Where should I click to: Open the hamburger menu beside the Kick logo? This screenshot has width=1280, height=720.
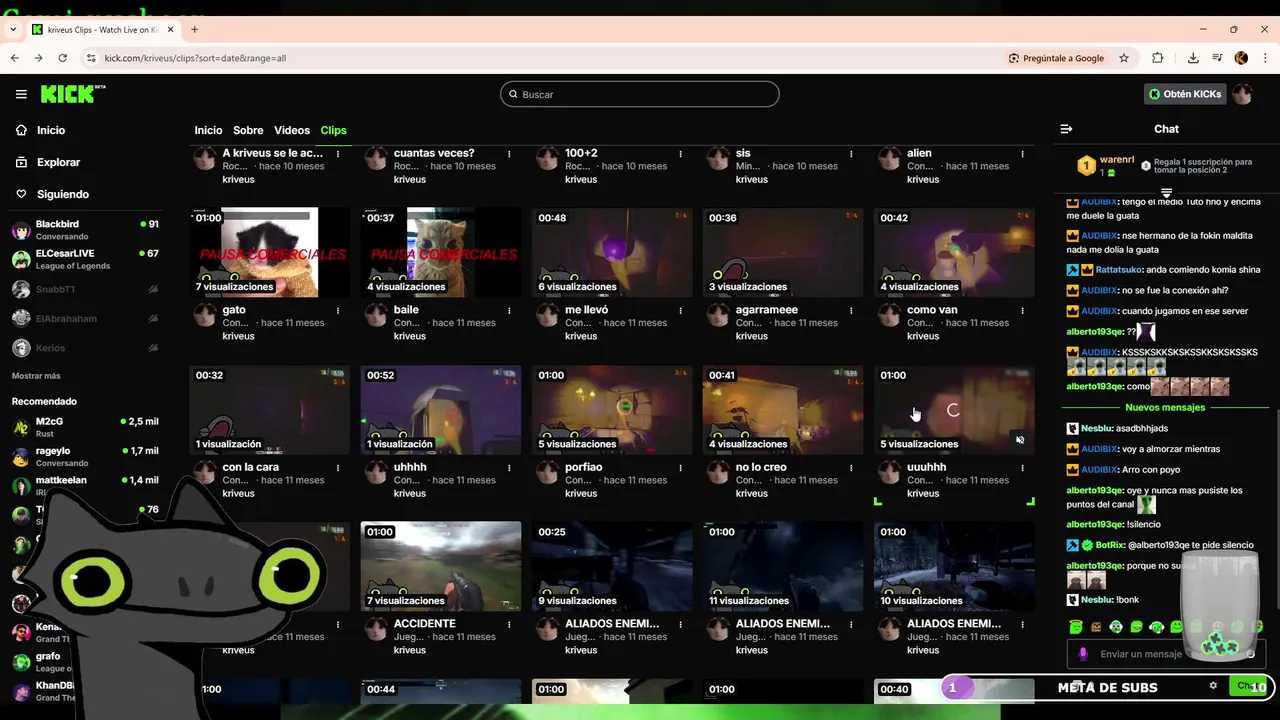[x=21, y=94]
